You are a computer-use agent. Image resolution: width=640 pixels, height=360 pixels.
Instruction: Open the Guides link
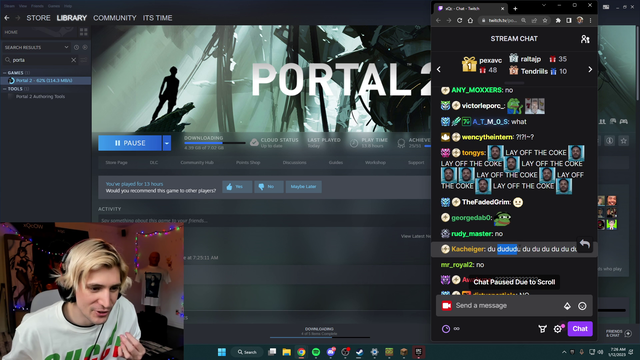coord(336,162)
